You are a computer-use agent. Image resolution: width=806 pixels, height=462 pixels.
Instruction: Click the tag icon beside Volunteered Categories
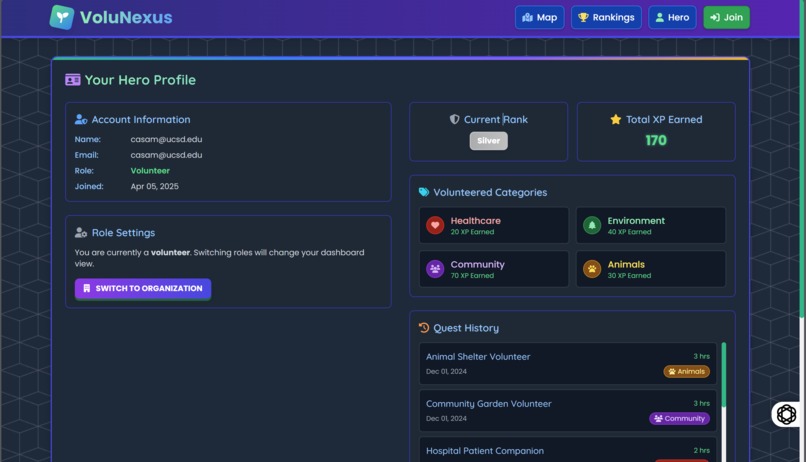(424, 192)
